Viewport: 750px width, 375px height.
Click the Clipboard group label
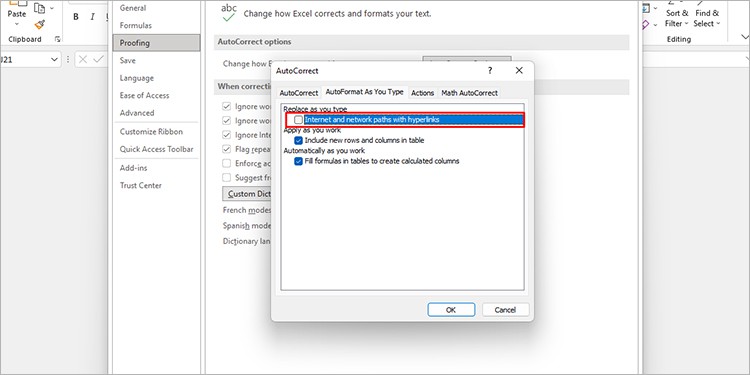25,39
